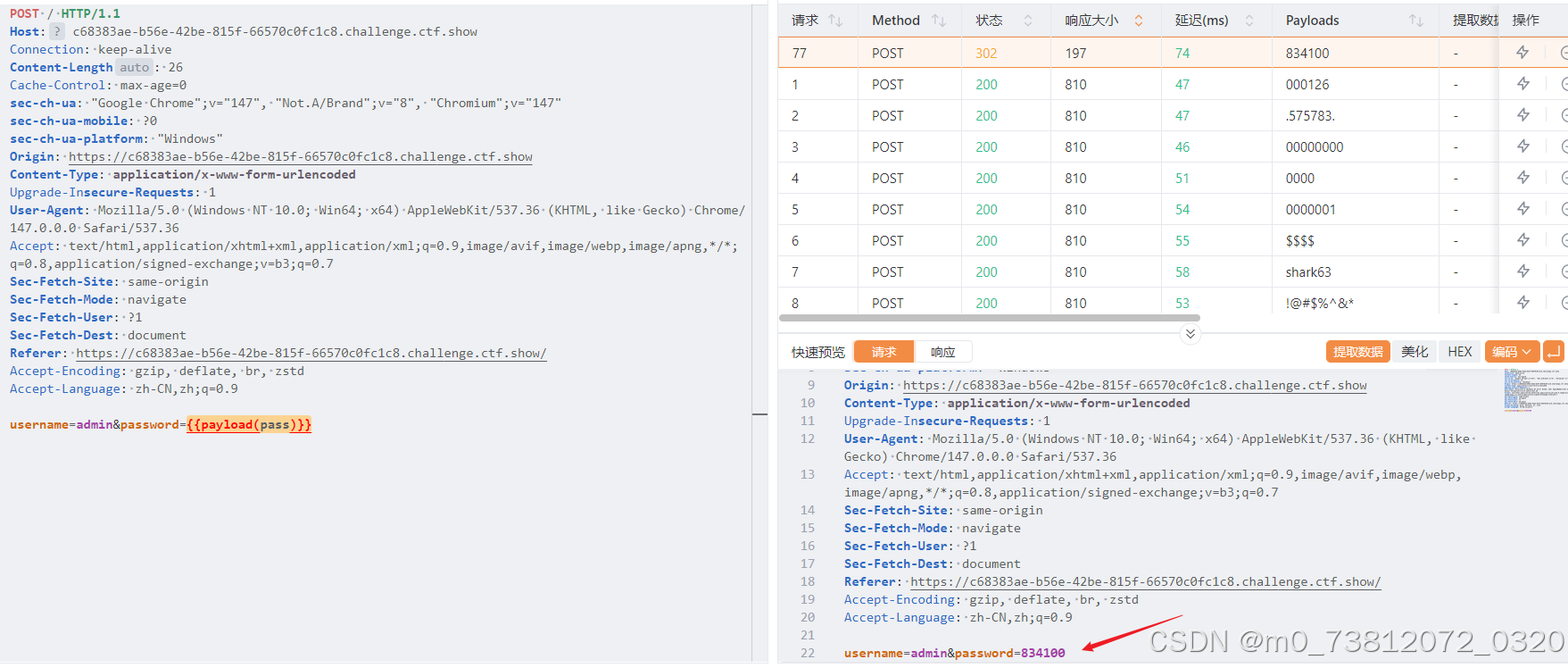The image size is (1568, 668).
Task: Click the auto tag on Content-Length
Action: coord(134,67)
